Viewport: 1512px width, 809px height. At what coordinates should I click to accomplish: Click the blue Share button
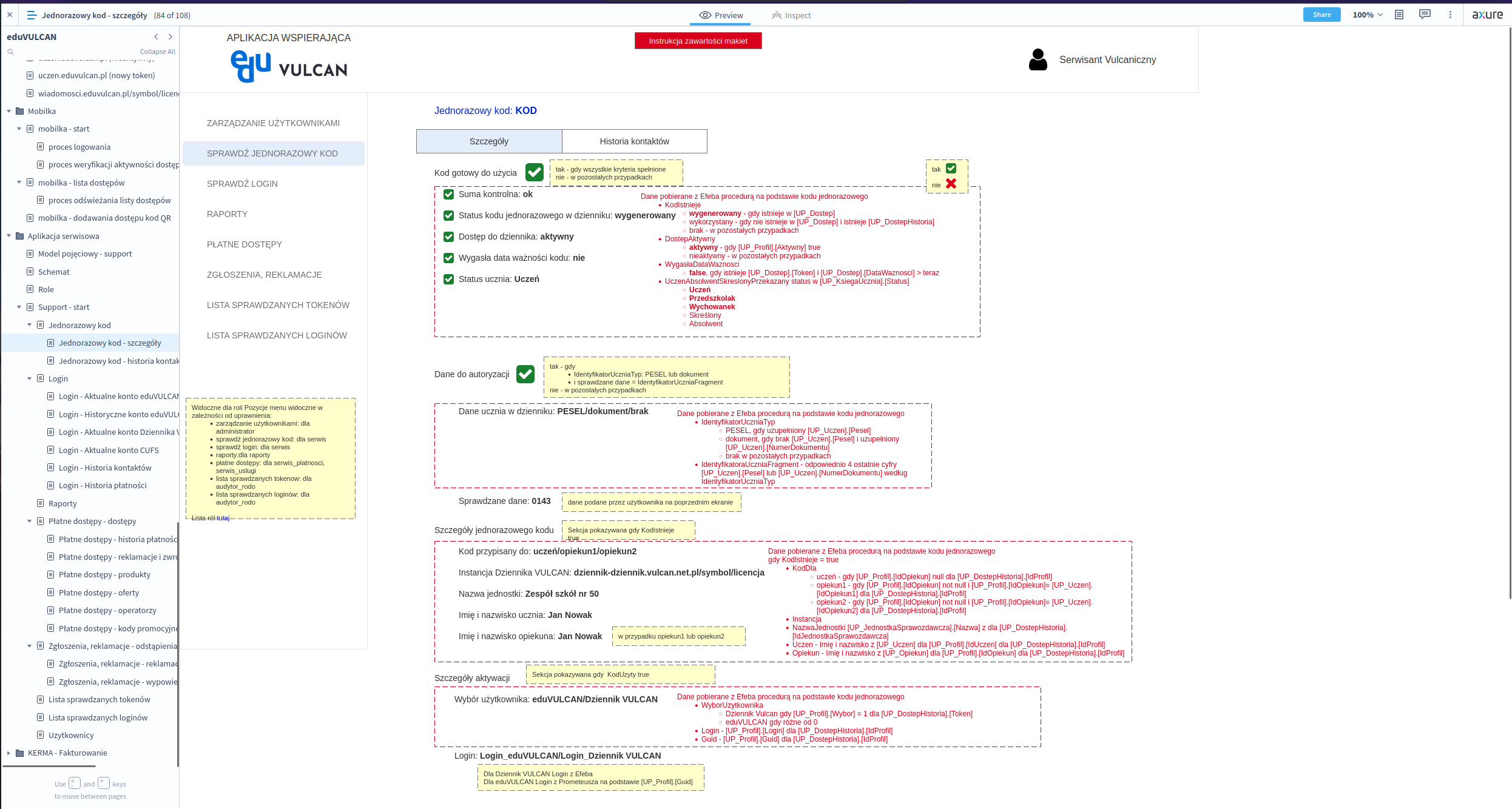click(x=1321, y=15)
